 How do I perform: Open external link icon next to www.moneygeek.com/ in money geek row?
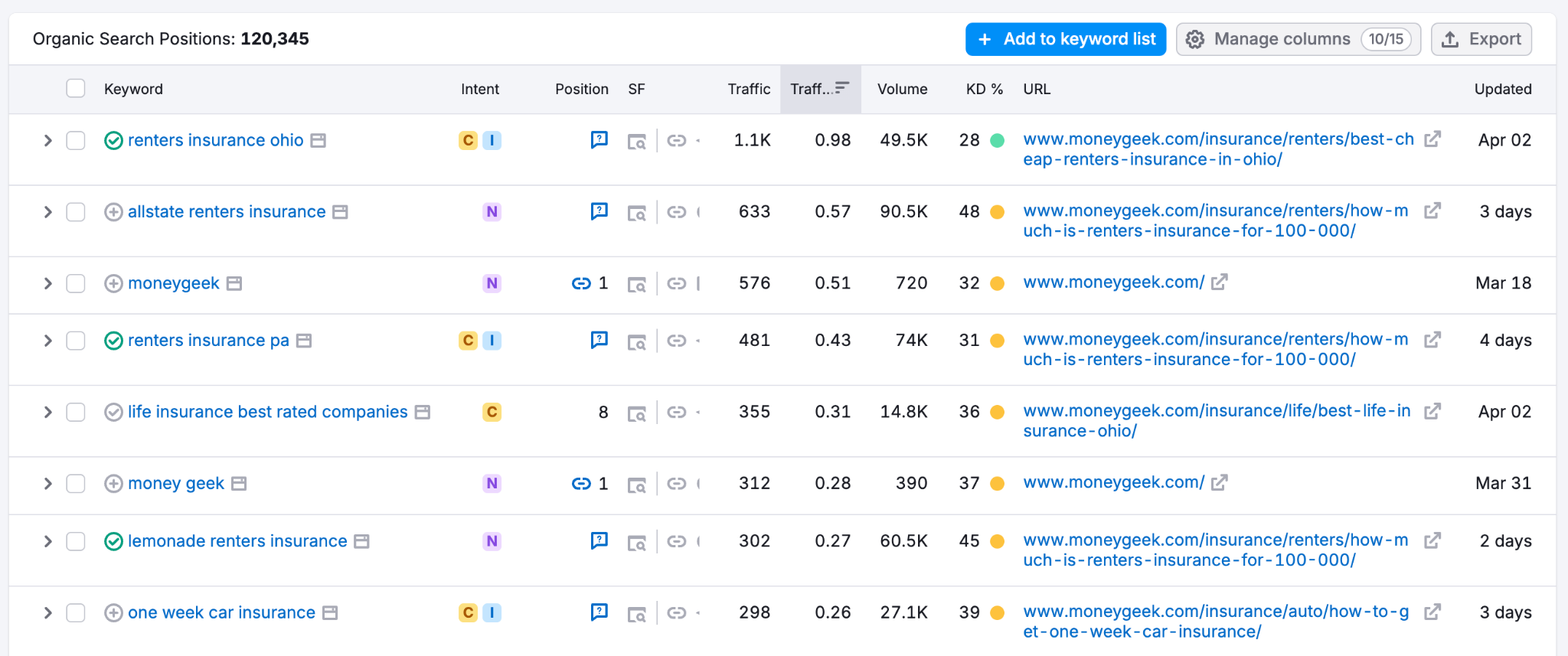tap(1220, 483)
